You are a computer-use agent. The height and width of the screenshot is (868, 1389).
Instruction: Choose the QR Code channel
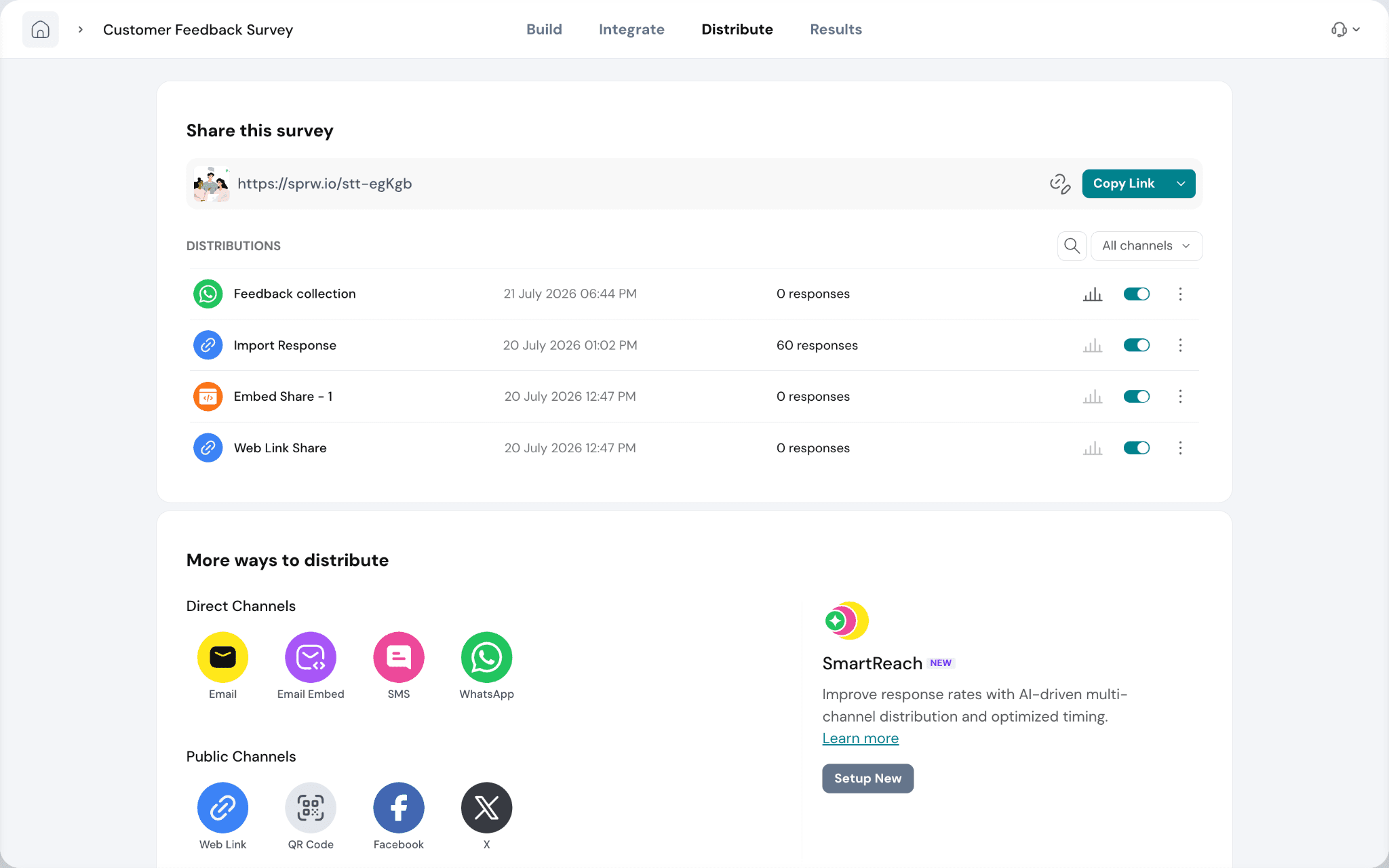click(311, 808)
